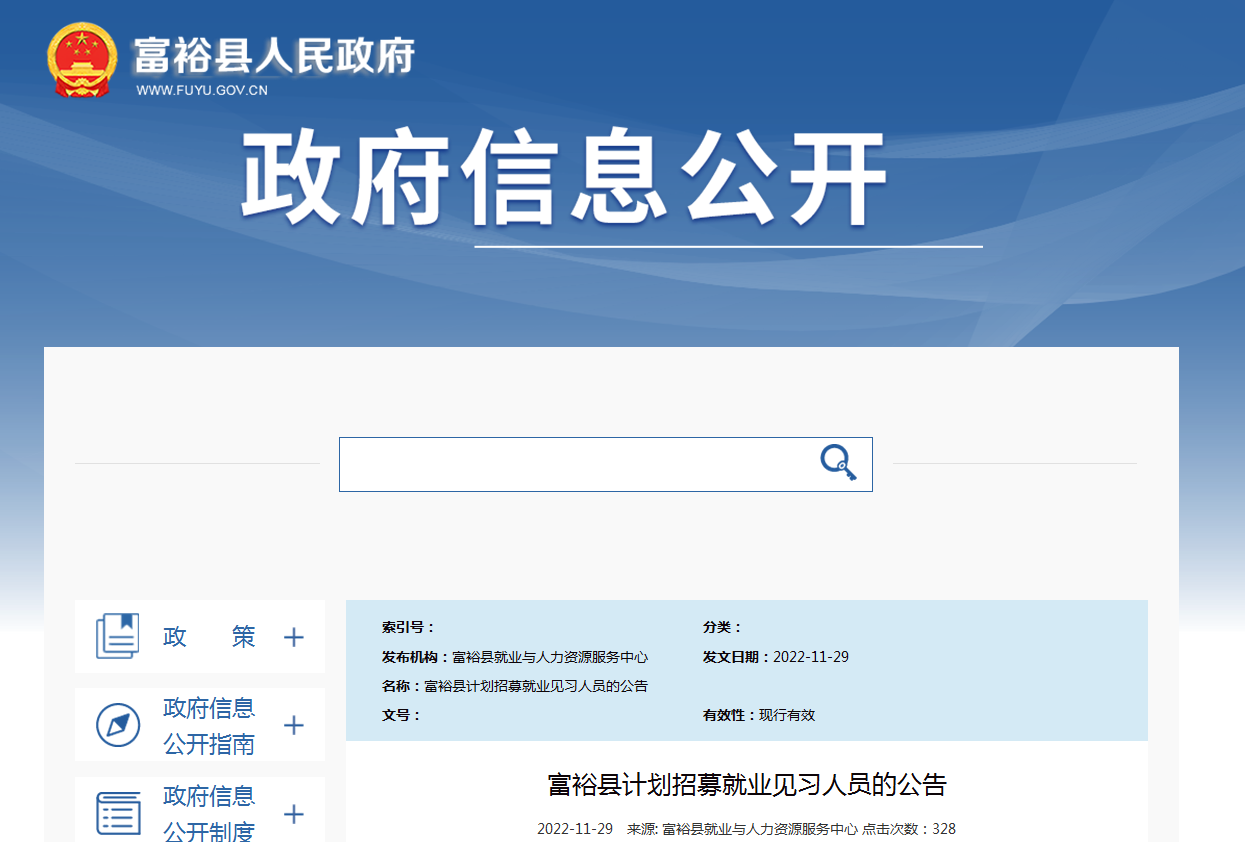Click the WWW.FUYU.GOV.CN address text
1245x842 pixels.
pos(202,91)
